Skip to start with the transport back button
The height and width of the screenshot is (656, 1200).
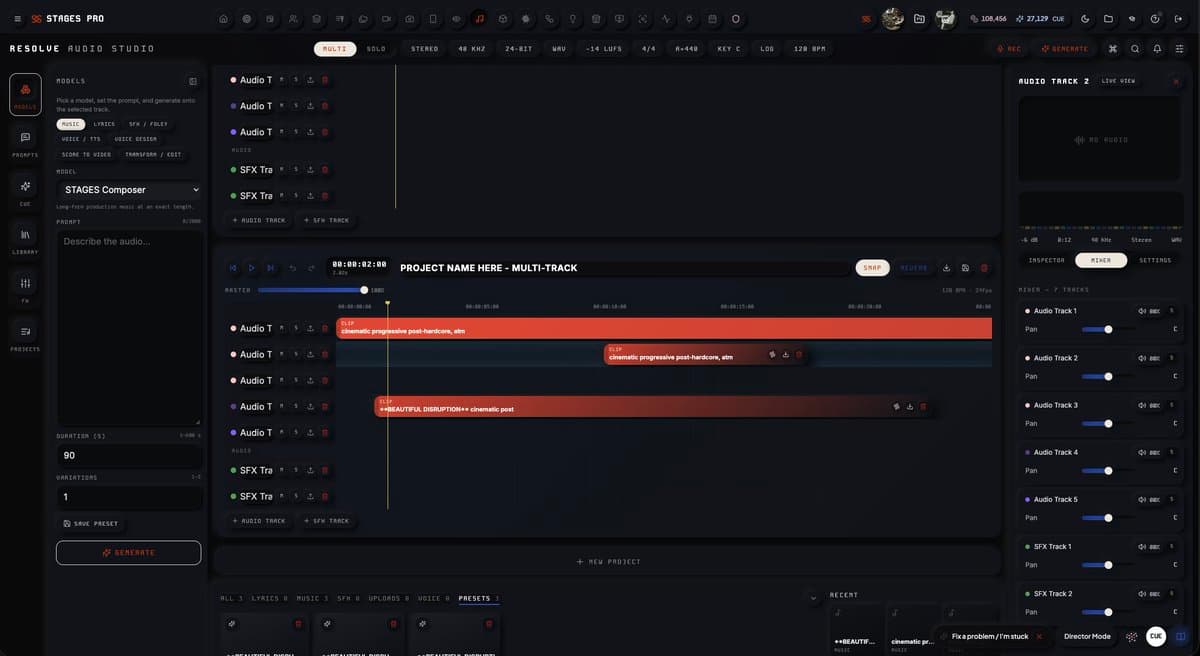click(x=233, y=268)
